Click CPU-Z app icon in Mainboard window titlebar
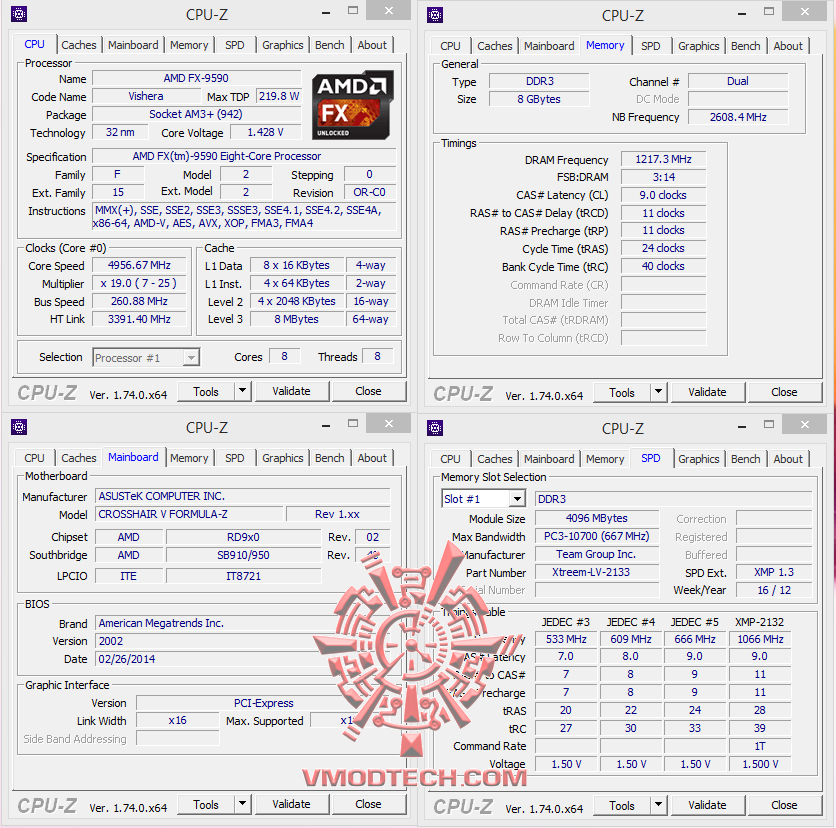This screenshot has width=836, height=828. tap(19, 427)
